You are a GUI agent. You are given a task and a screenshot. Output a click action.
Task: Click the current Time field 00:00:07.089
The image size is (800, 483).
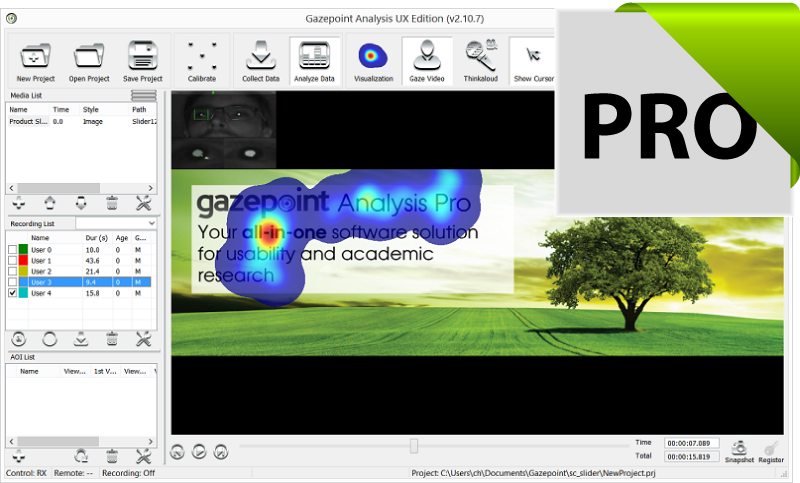pos(691,443)
